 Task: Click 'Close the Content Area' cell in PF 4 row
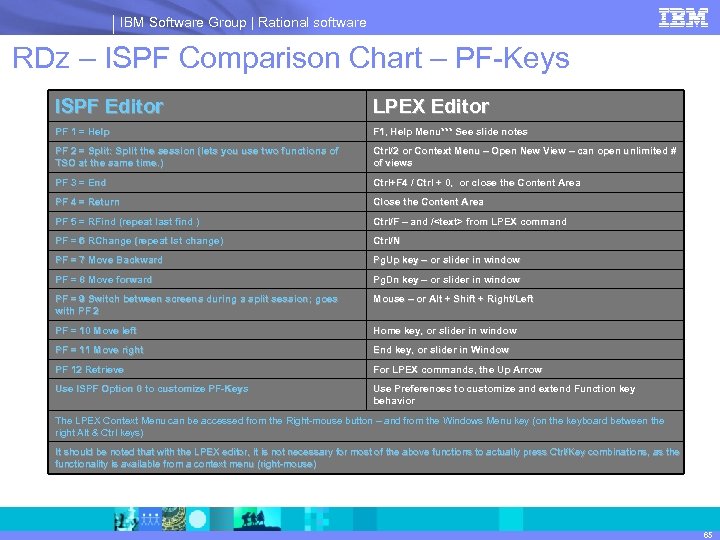[525, 202]
